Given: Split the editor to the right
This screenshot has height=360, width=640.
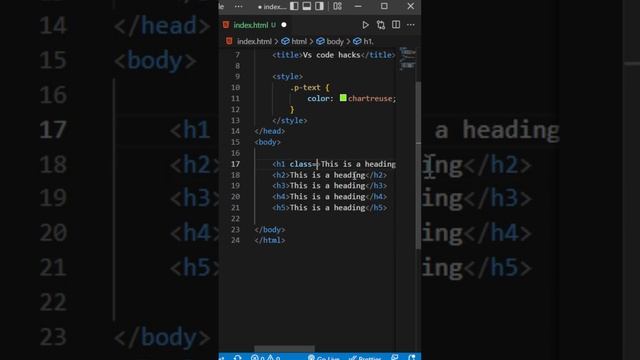Looking at the screenshot, I should pos(396,24).
